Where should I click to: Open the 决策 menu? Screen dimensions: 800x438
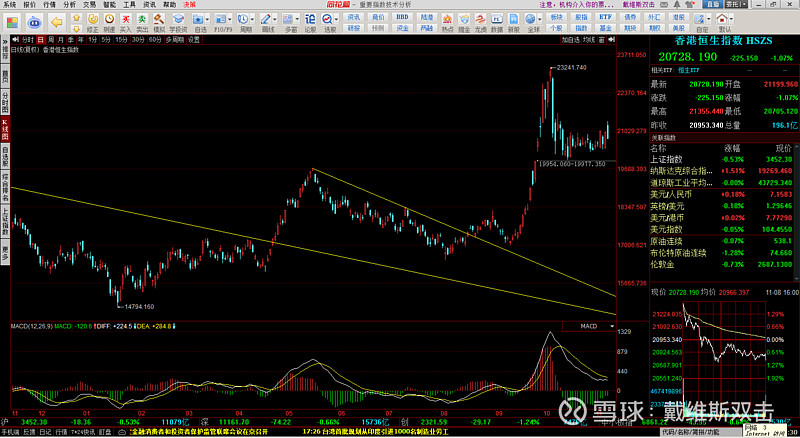click(x=189, y=5)
